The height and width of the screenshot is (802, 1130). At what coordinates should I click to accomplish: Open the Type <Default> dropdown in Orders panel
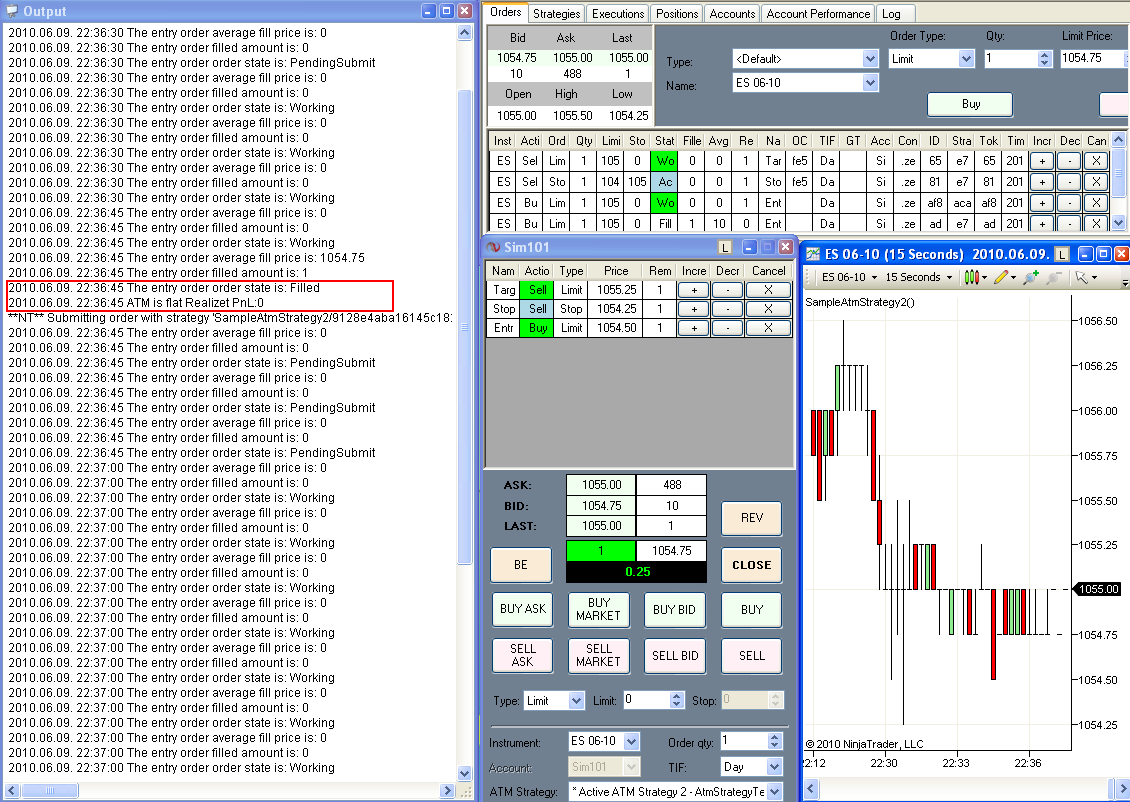(870, 59)
